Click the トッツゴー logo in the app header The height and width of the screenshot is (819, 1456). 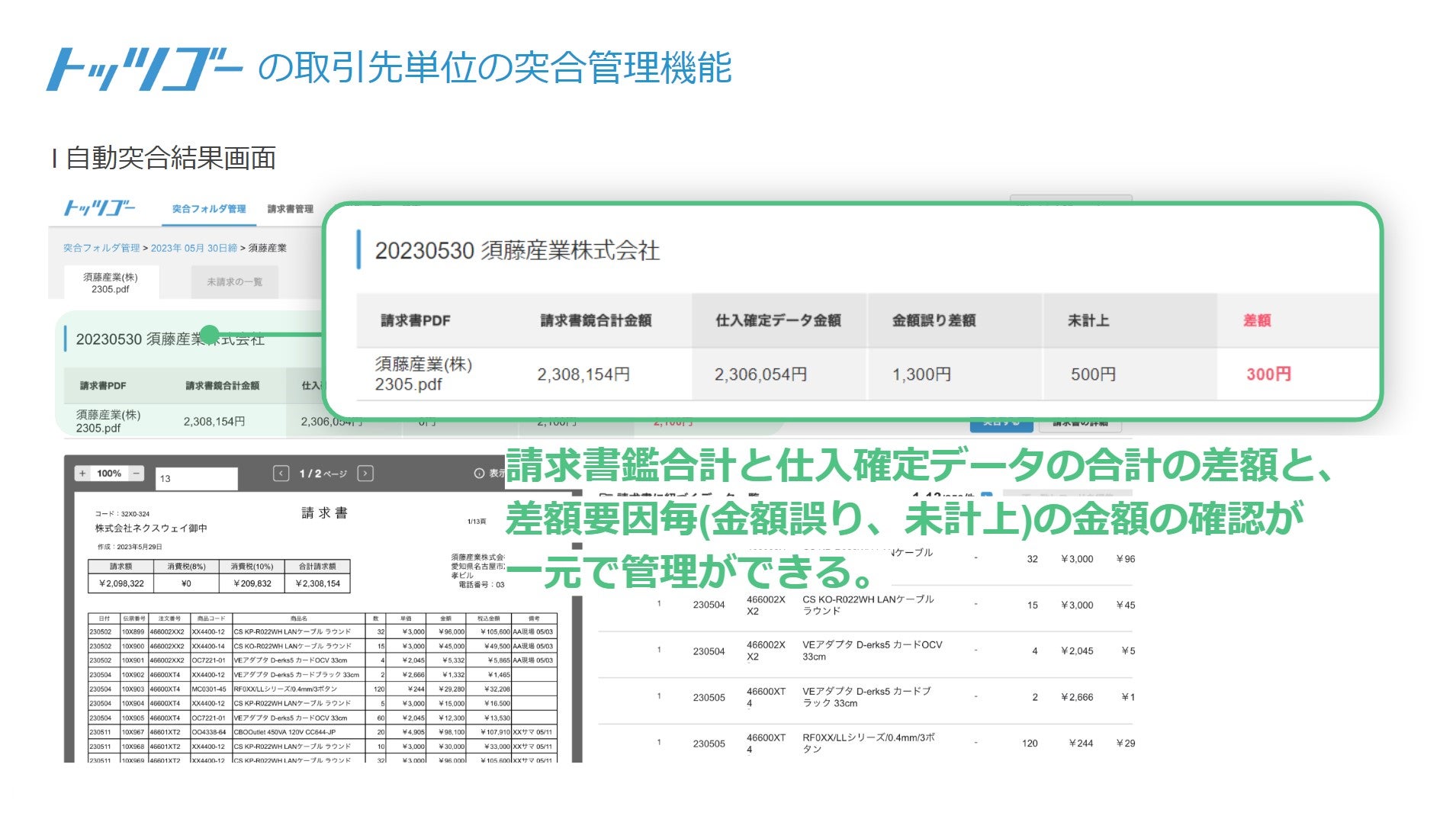(x=99, y=207)
